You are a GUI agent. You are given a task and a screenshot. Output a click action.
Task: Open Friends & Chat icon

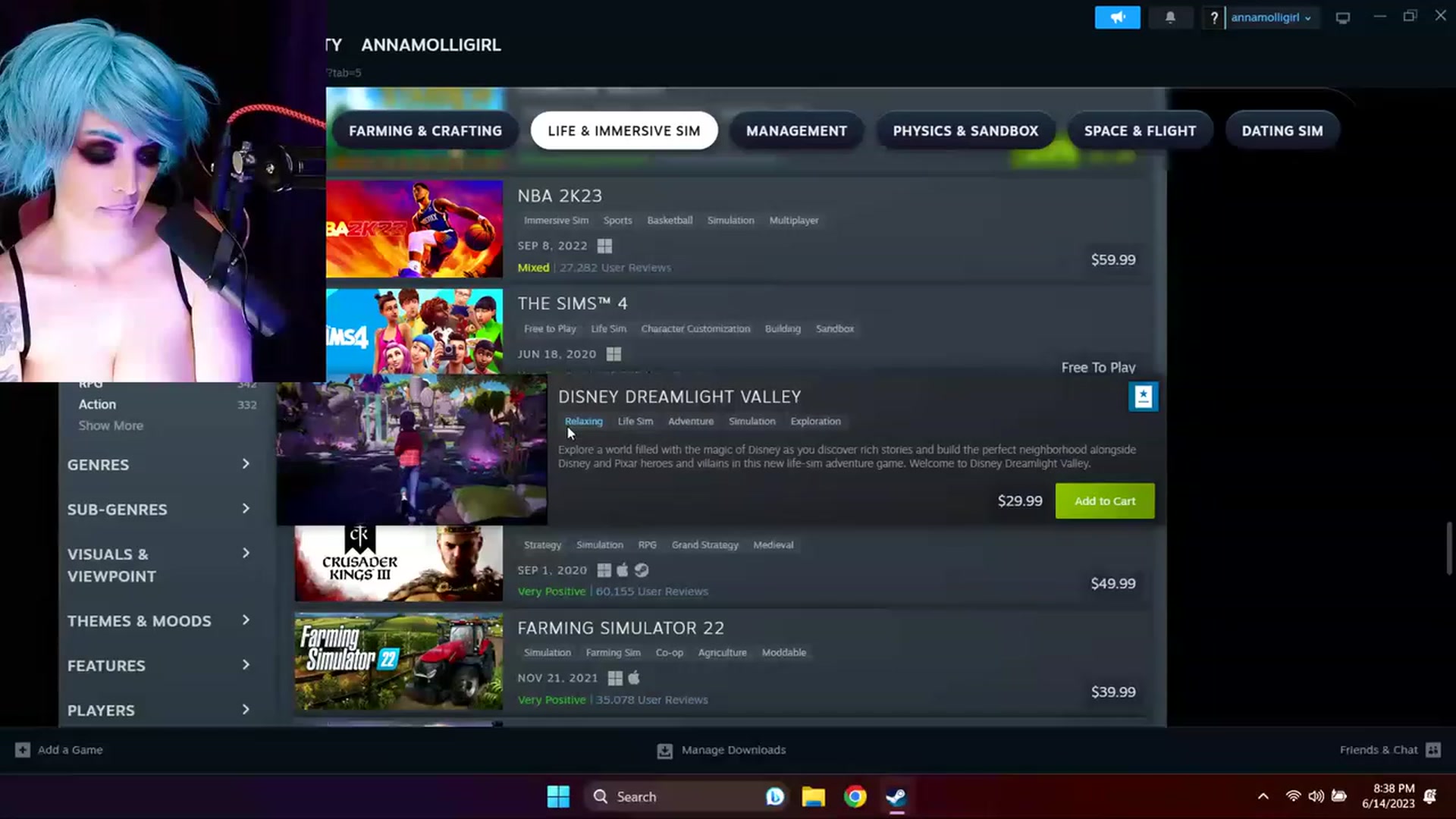(x=1432, y=750)
